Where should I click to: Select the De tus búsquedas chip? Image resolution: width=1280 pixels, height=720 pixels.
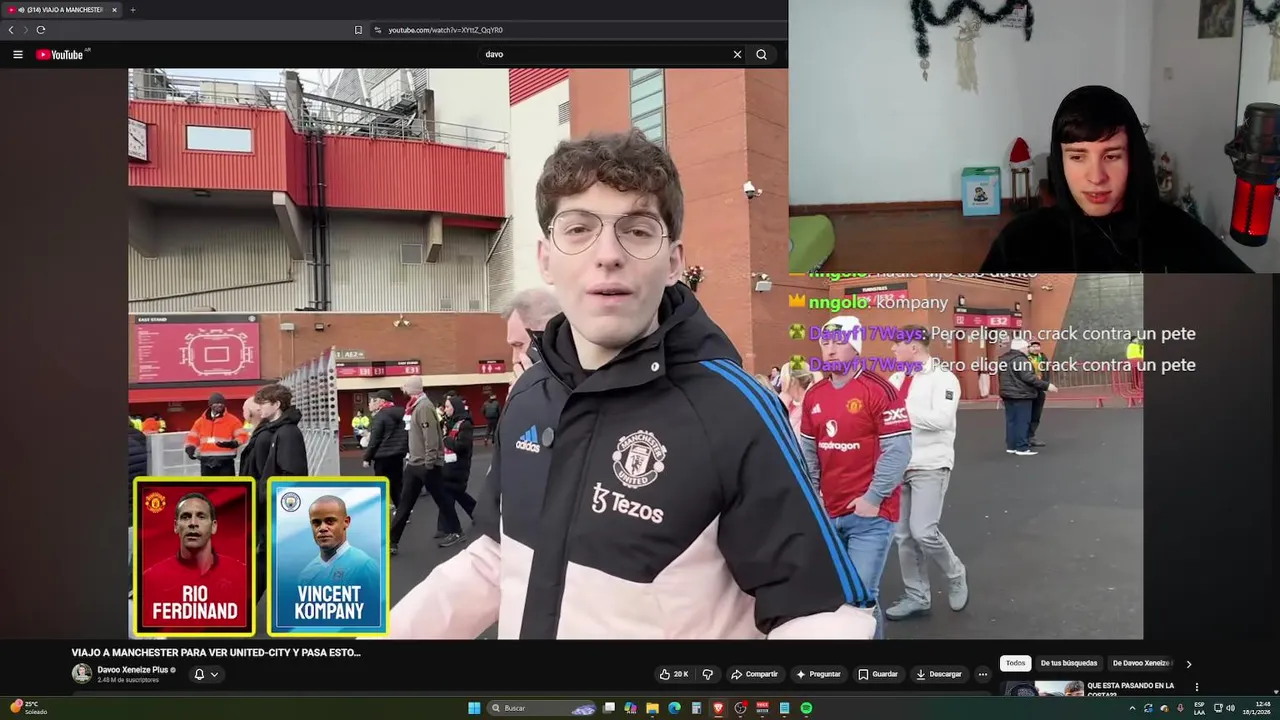click(x=1069, y=663)
